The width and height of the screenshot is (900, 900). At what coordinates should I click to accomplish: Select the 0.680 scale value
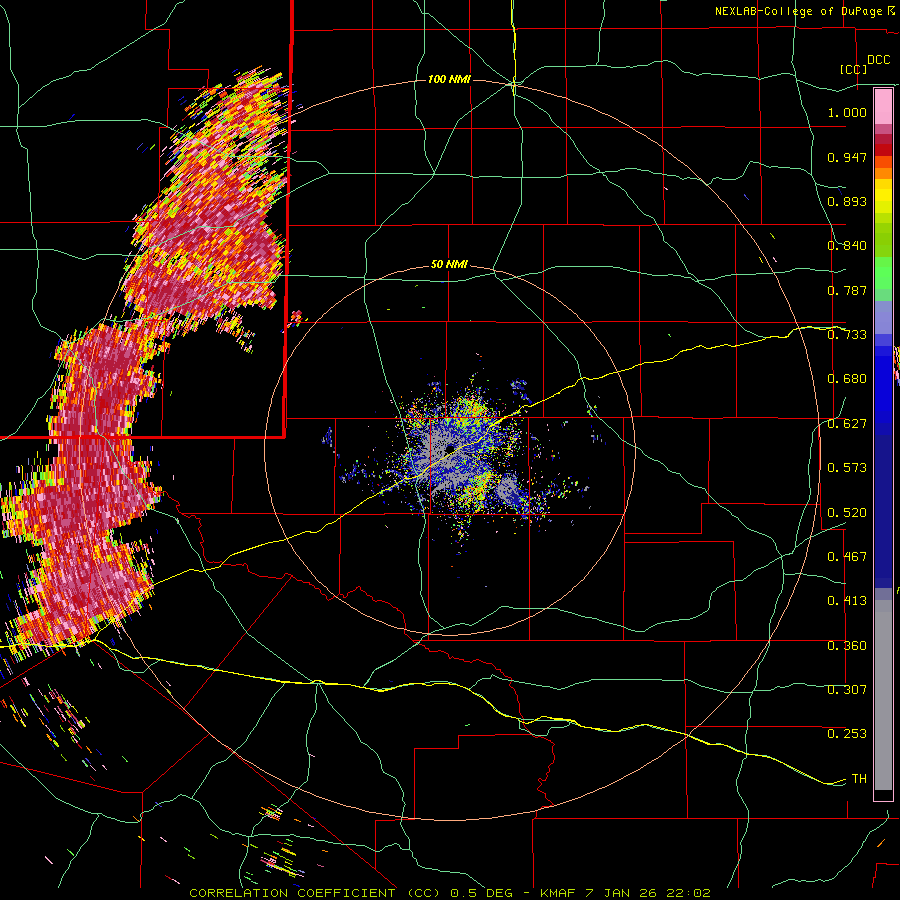point(847,379)
